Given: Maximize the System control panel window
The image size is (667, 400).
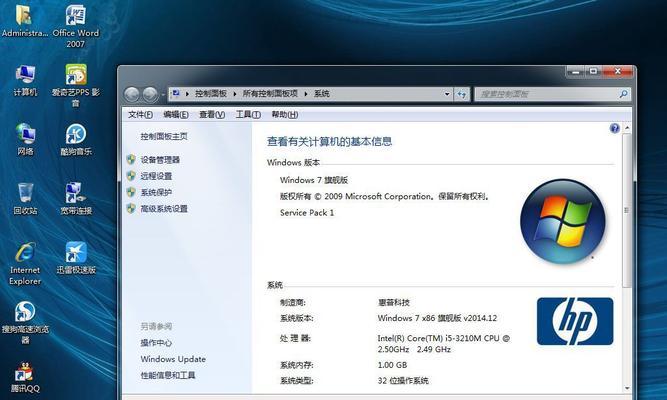Looking at the screenshot, I should (x=593, y=71).
